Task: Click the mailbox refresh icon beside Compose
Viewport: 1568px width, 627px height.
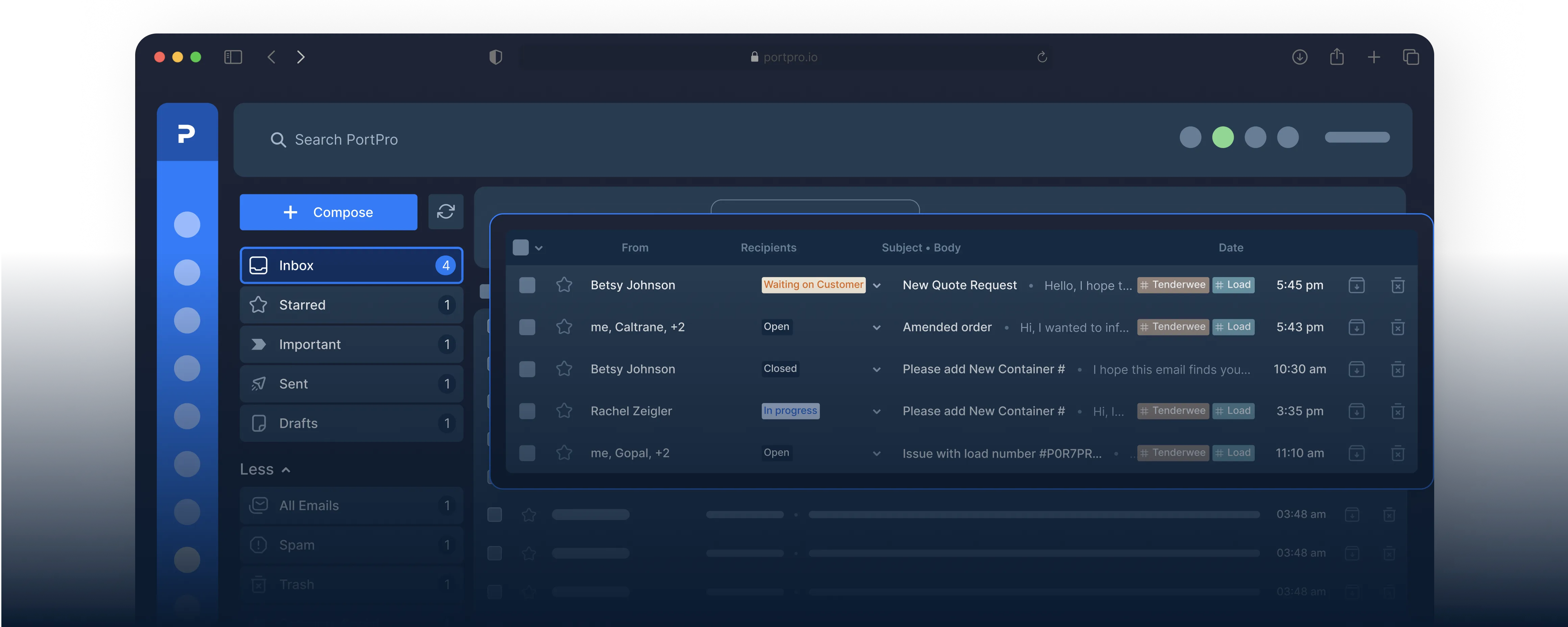Action: pyautogui.click(x=446, y=212)
